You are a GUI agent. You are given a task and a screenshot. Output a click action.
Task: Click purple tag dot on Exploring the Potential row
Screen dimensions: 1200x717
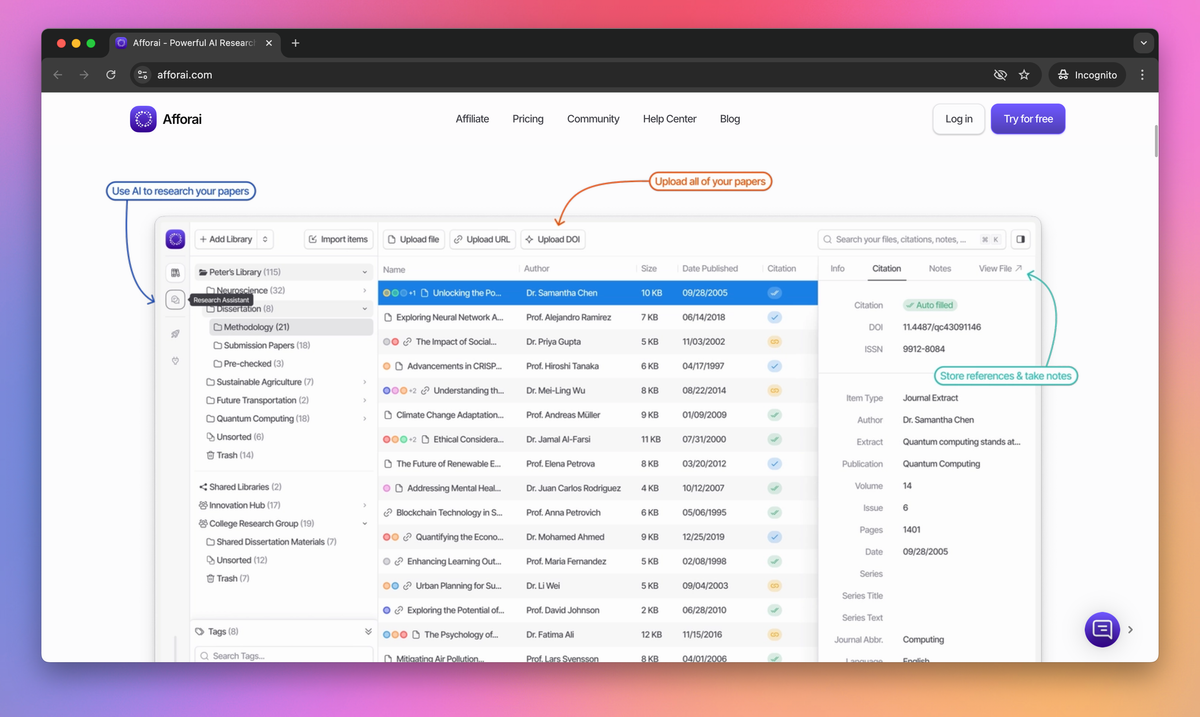pyautogui.click(x=386, y=610)
